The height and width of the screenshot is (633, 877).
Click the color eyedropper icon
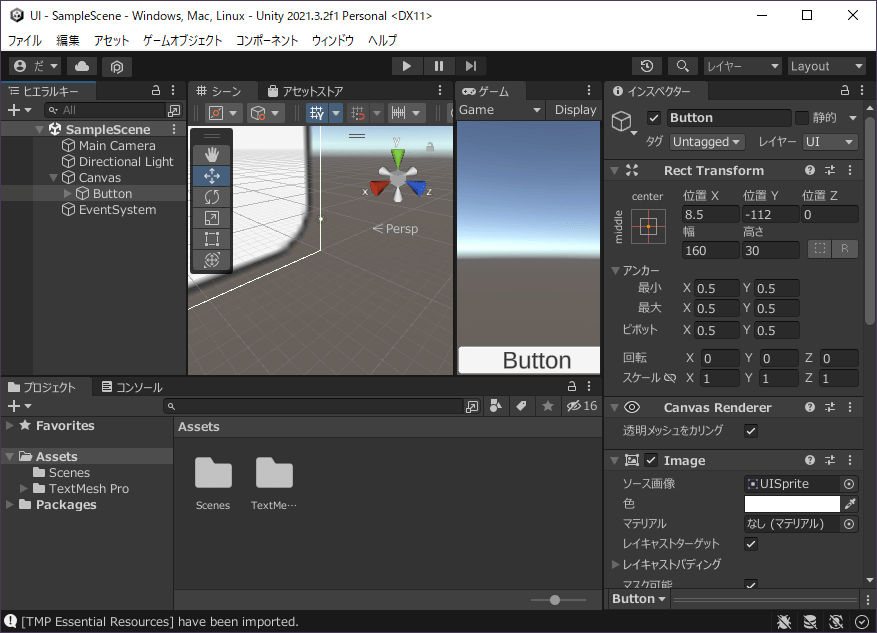pyautogui.click(x=850, y=504)
